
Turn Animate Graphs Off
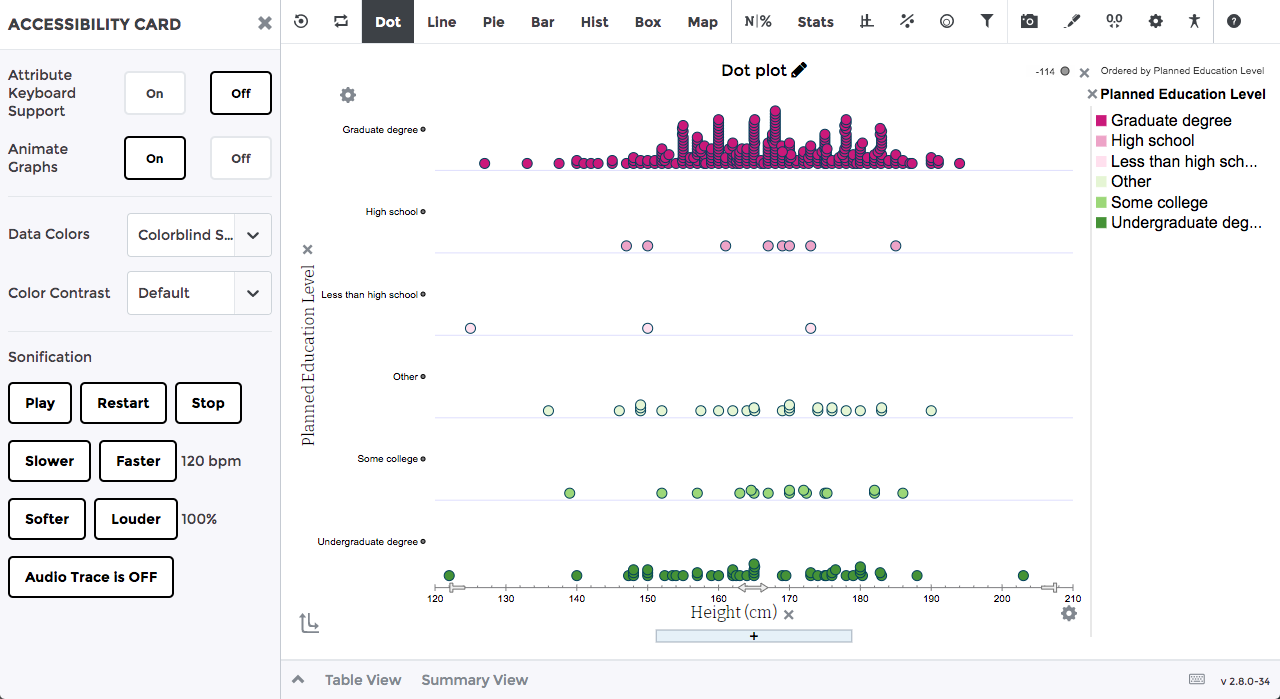click(x=241, y=158)
